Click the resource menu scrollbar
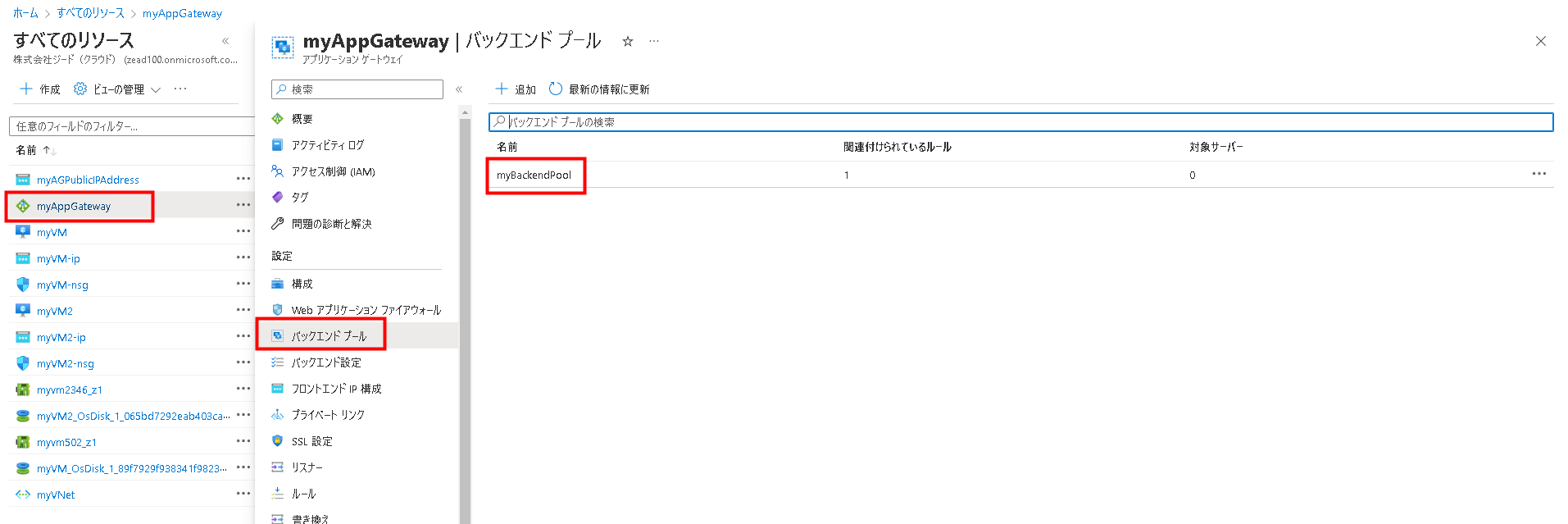 click(465, 320)
